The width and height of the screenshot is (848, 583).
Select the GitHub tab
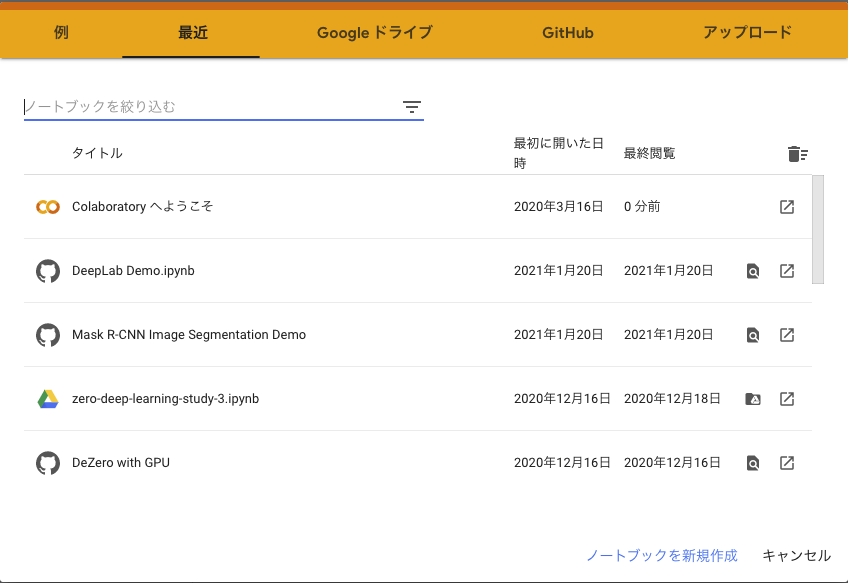(567, 32)
